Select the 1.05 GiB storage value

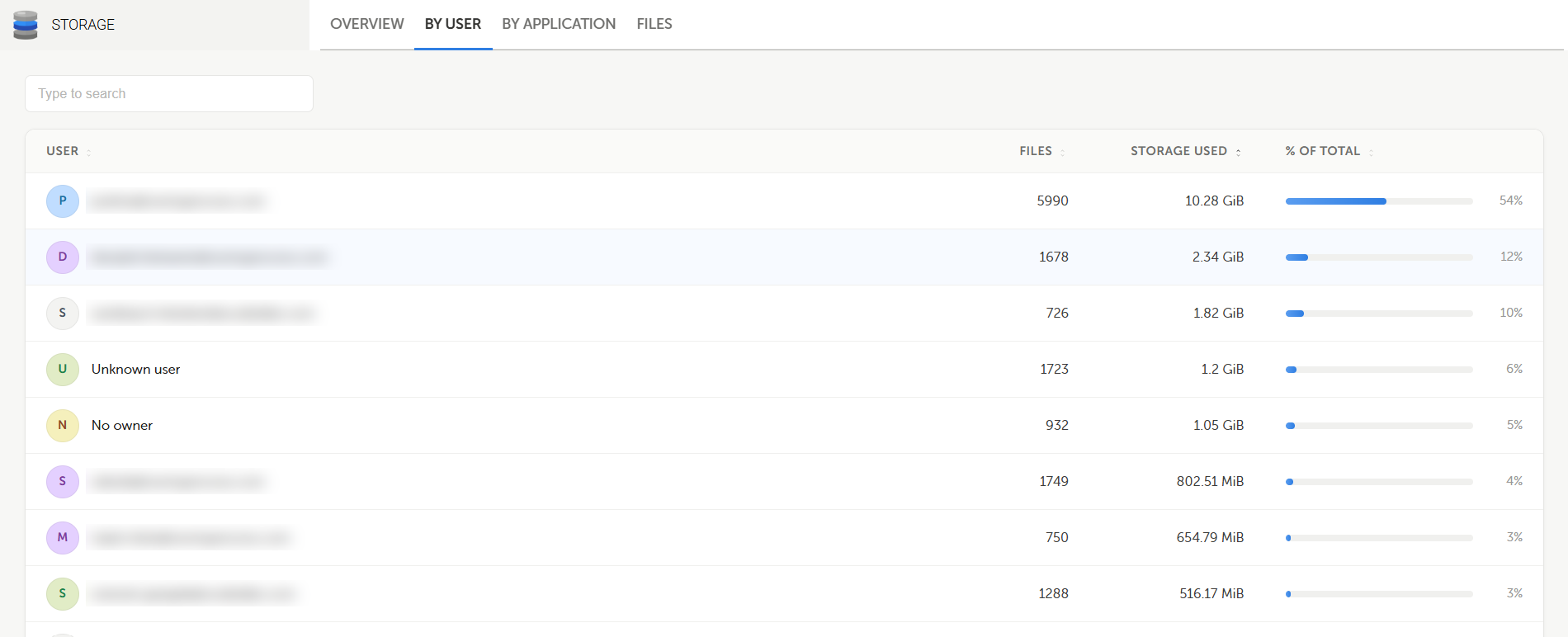pos(1218,426)
